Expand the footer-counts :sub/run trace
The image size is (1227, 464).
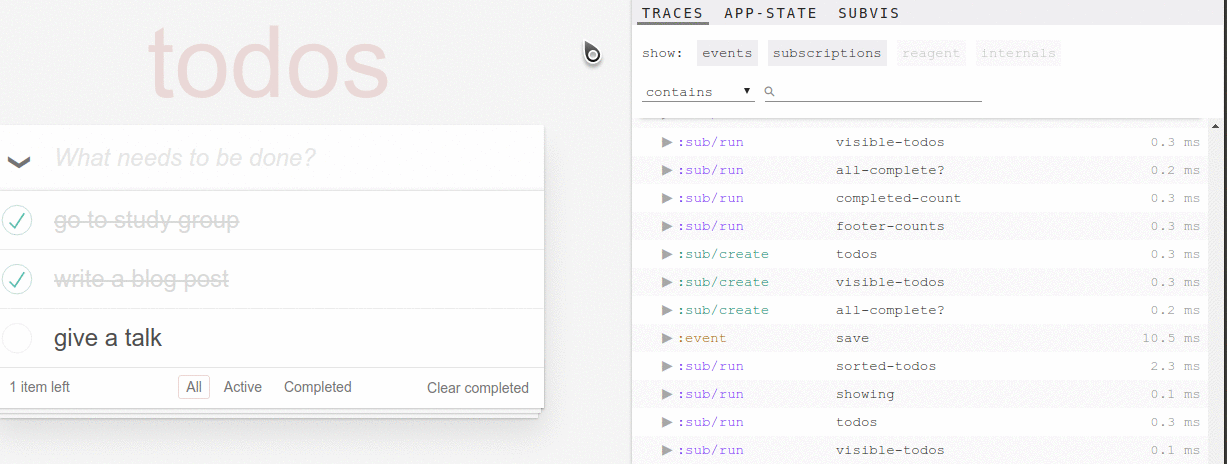667,226
